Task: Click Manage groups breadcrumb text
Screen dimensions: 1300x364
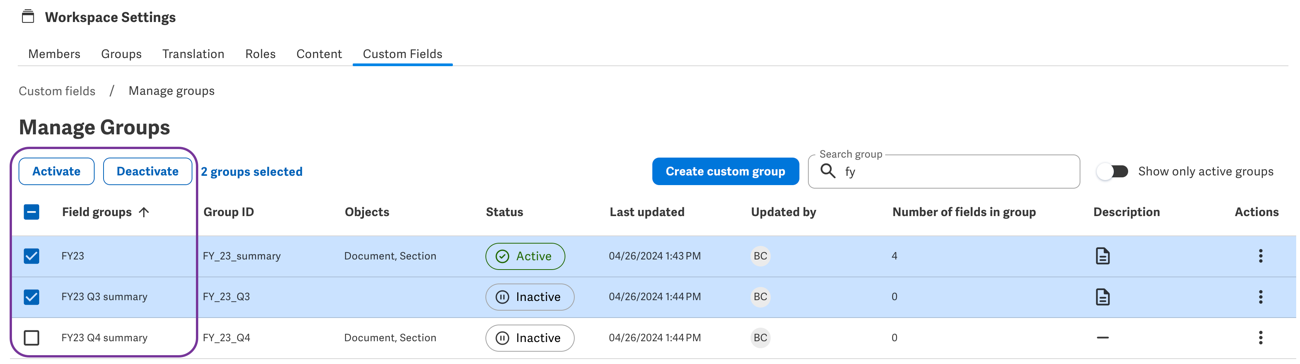Action: [171, 91]
